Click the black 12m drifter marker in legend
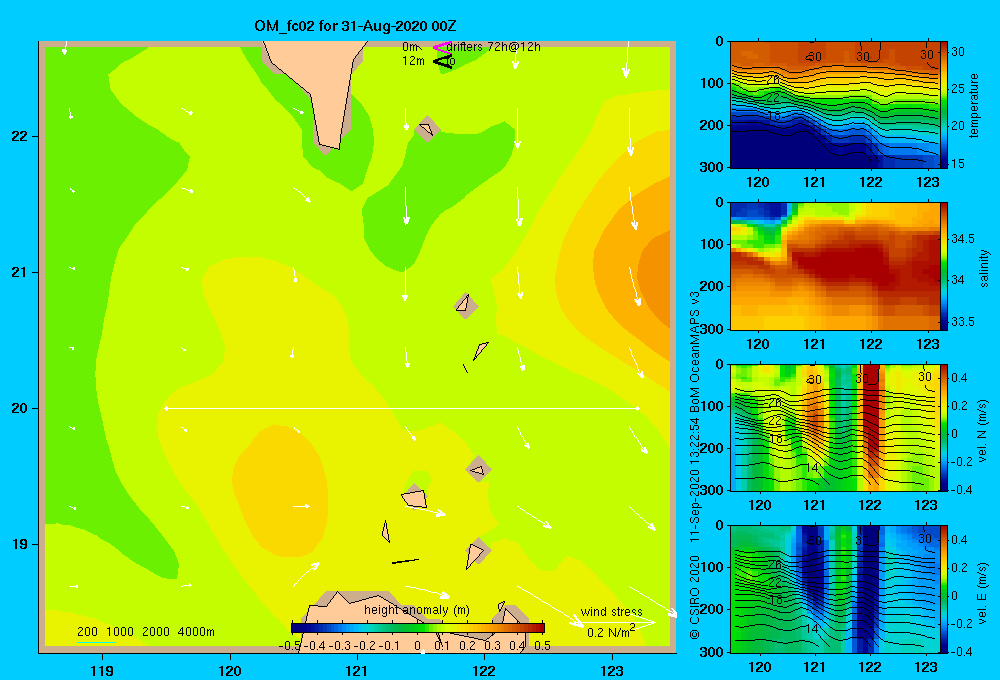Image resolution: width=1000 pixels, height=680 pixels. (442, 61)
